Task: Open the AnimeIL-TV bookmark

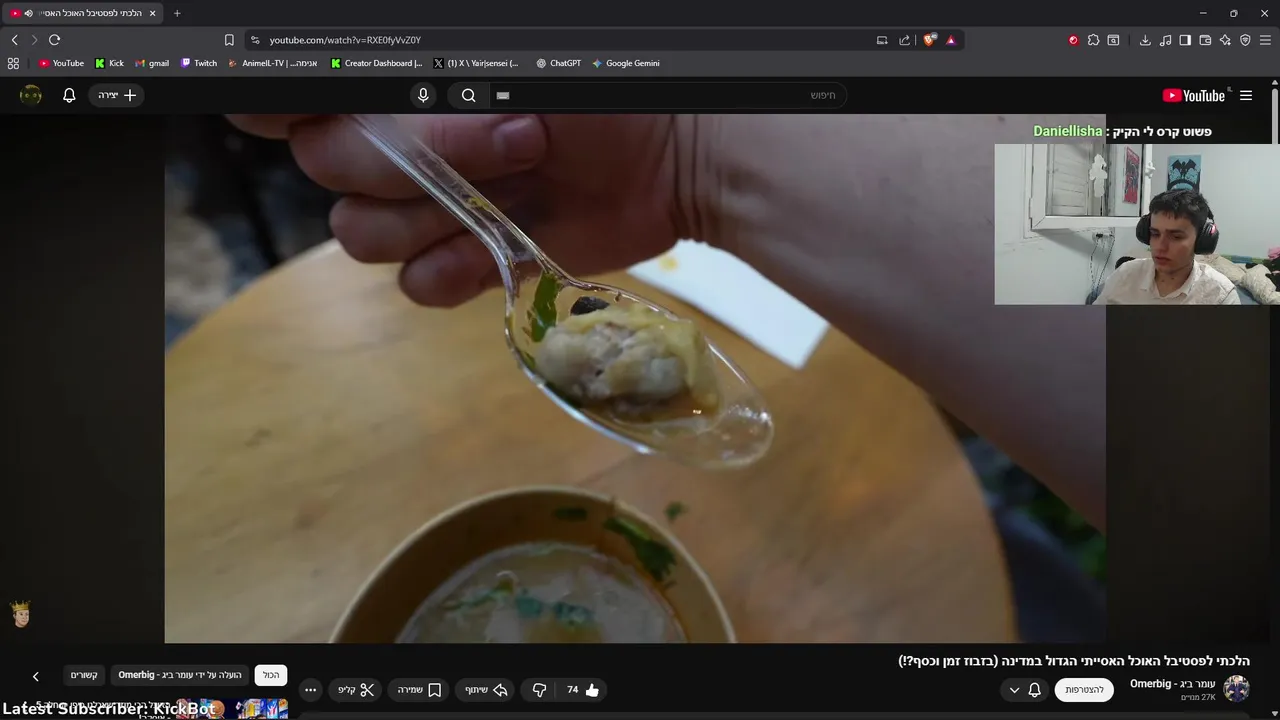Action: click(273, 63)
